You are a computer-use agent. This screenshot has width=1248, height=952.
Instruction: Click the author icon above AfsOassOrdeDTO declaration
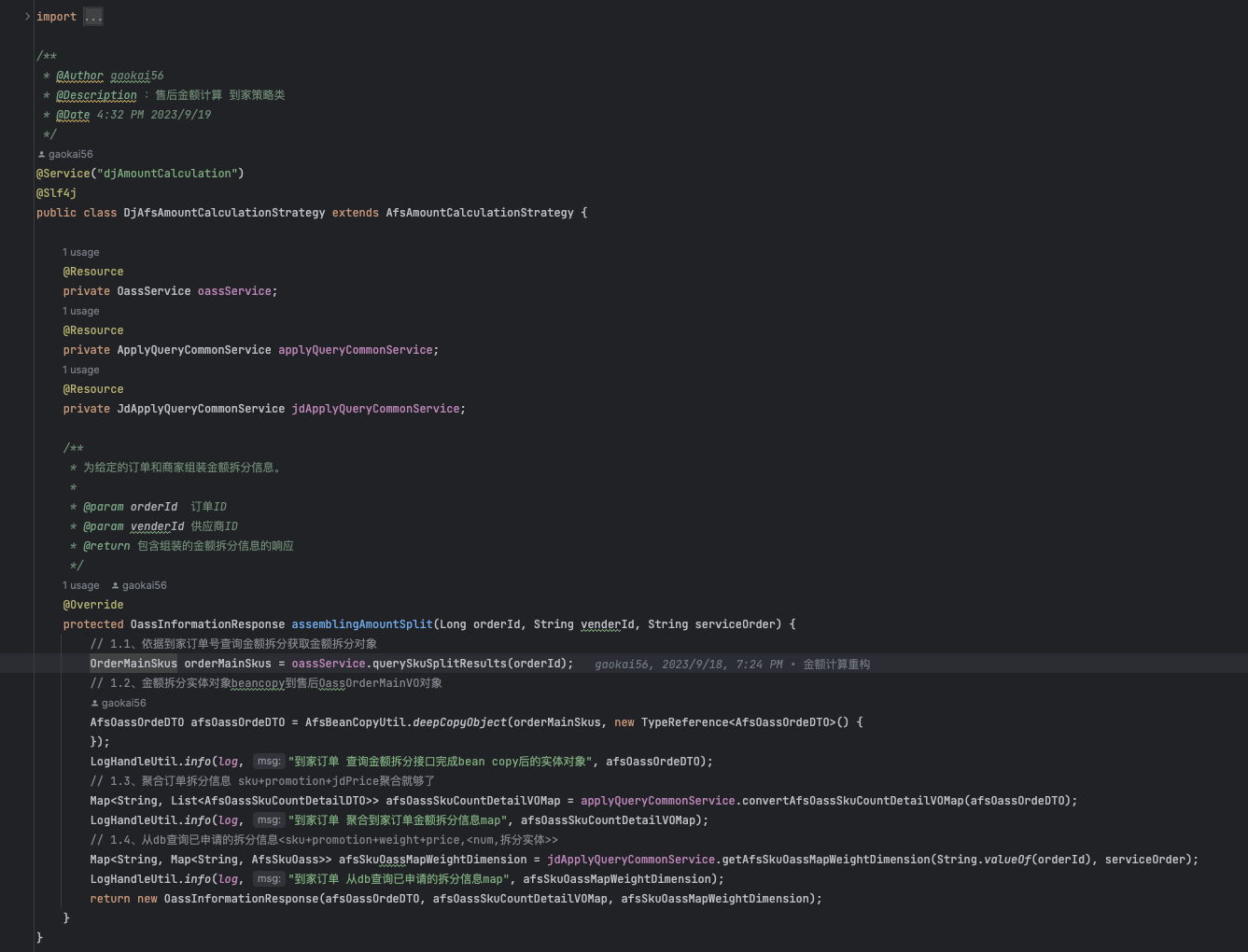pyautogui.click(x=94, y=703)
